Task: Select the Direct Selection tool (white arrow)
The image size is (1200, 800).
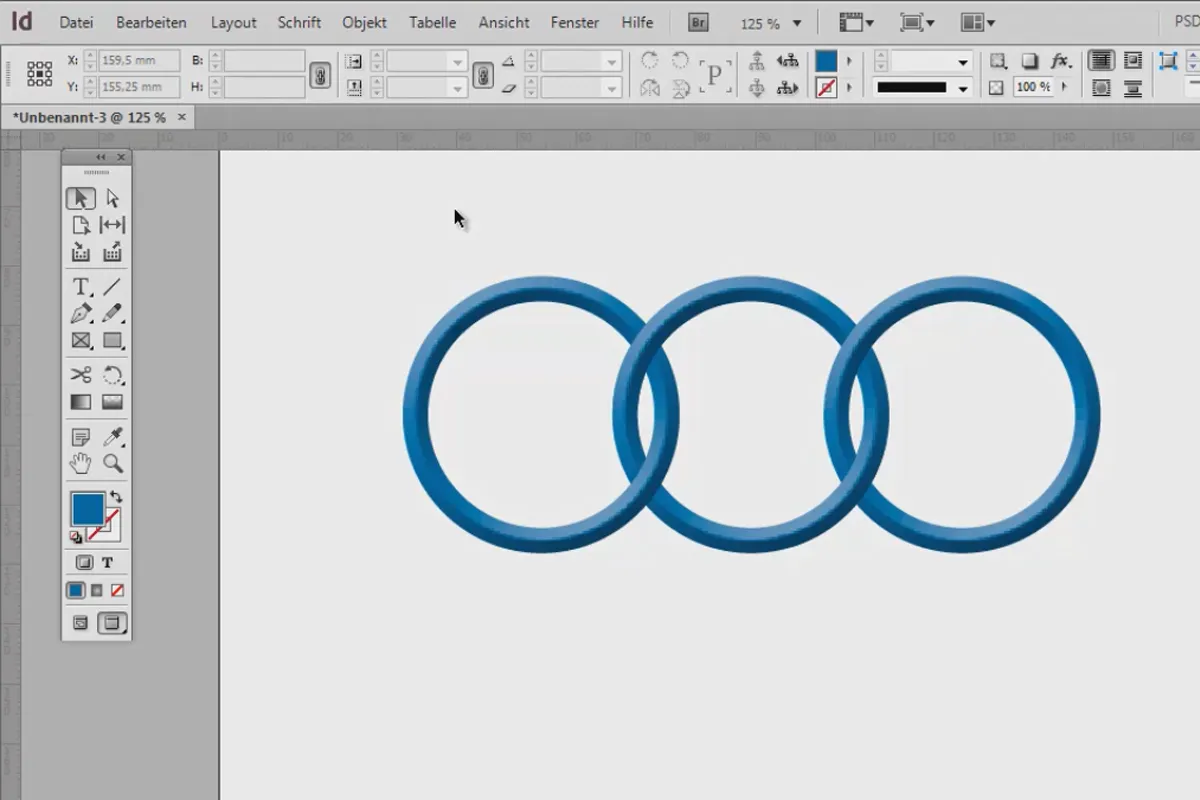Action: coord(112,198)
